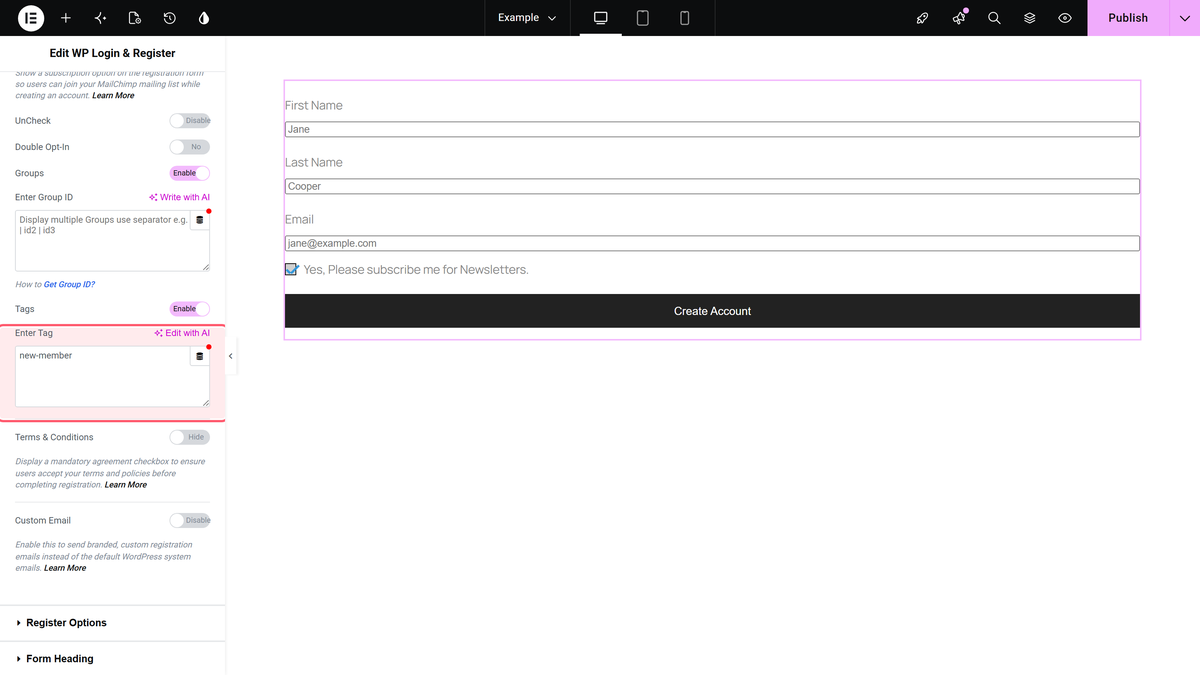Viewport: 1200px width, 675px height.
Task: Open the Elementor AI sparkle tool
Action: [x=100, y=18]
